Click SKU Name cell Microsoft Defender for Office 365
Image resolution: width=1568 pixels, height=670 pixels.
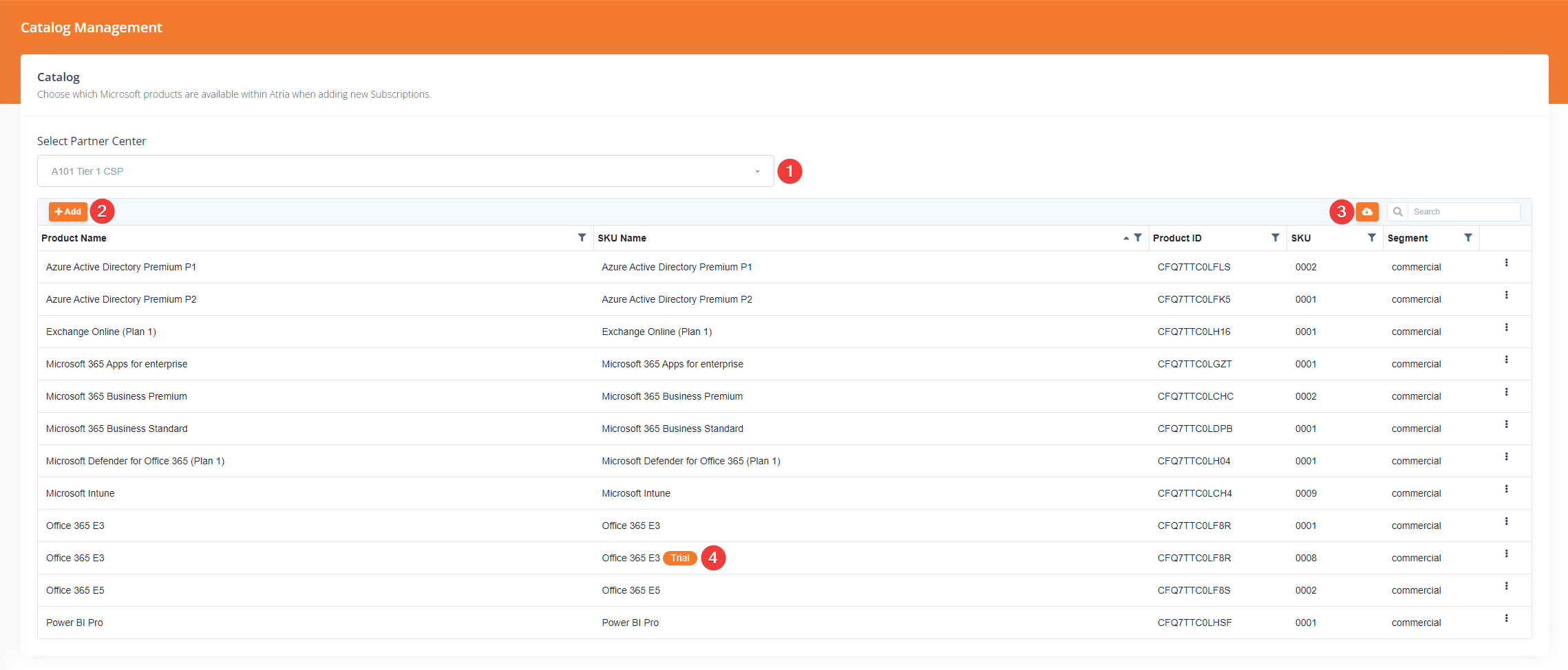pyautogui.click(x=691, y=461)
